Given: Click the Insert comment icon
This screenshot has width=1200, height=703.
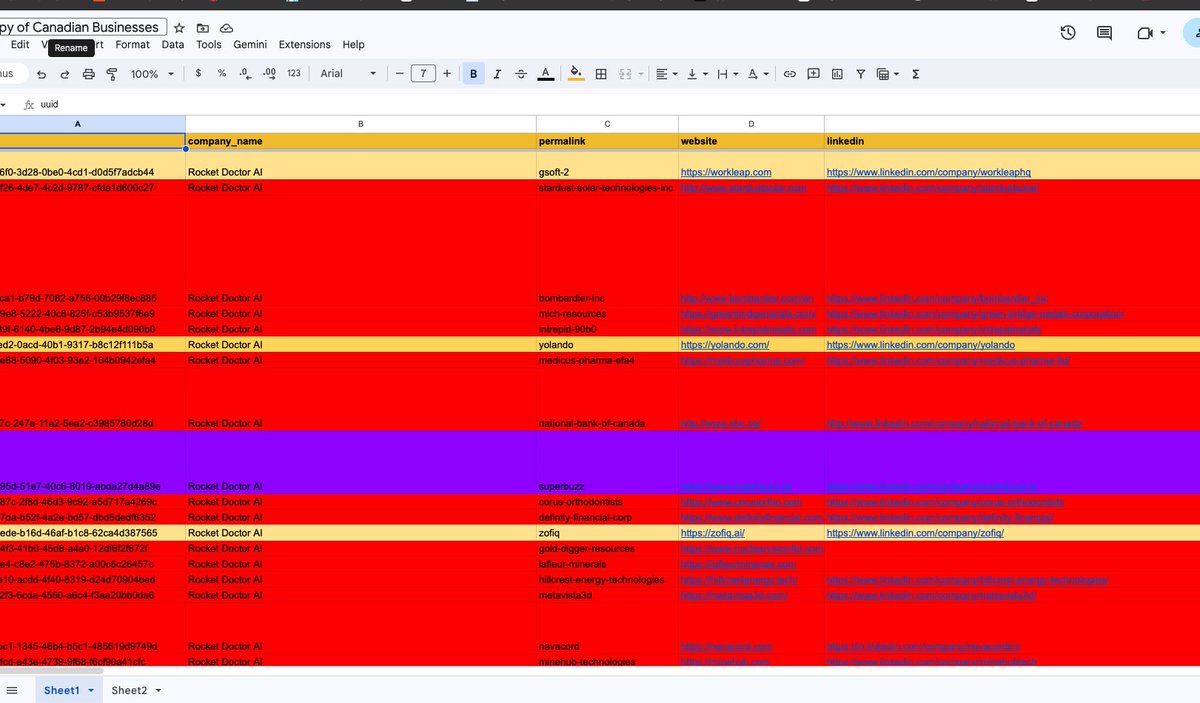Looking at the screenshot, I should [x=814, y=74].
